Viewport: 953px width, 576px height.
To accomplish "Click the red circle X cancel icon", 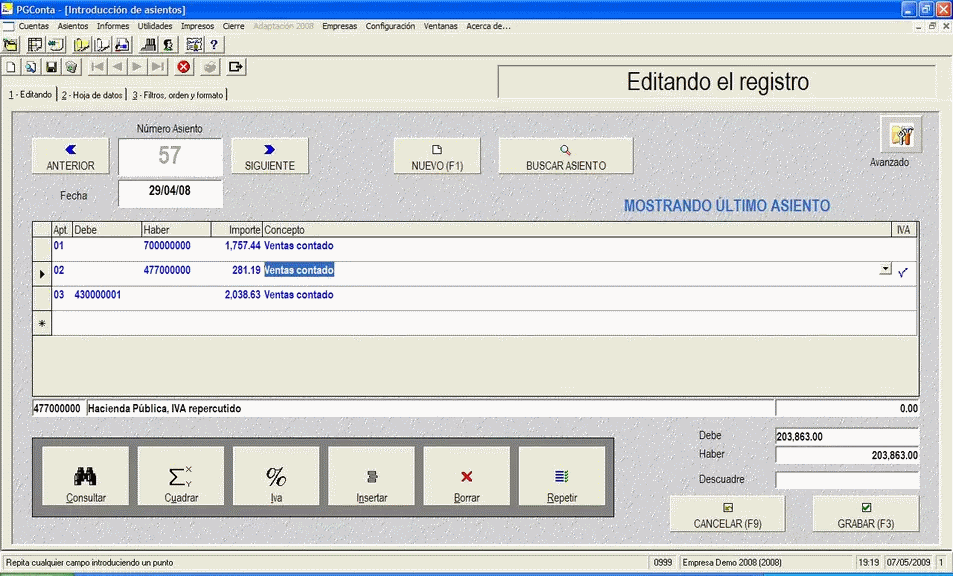I will tap(184, 67).
